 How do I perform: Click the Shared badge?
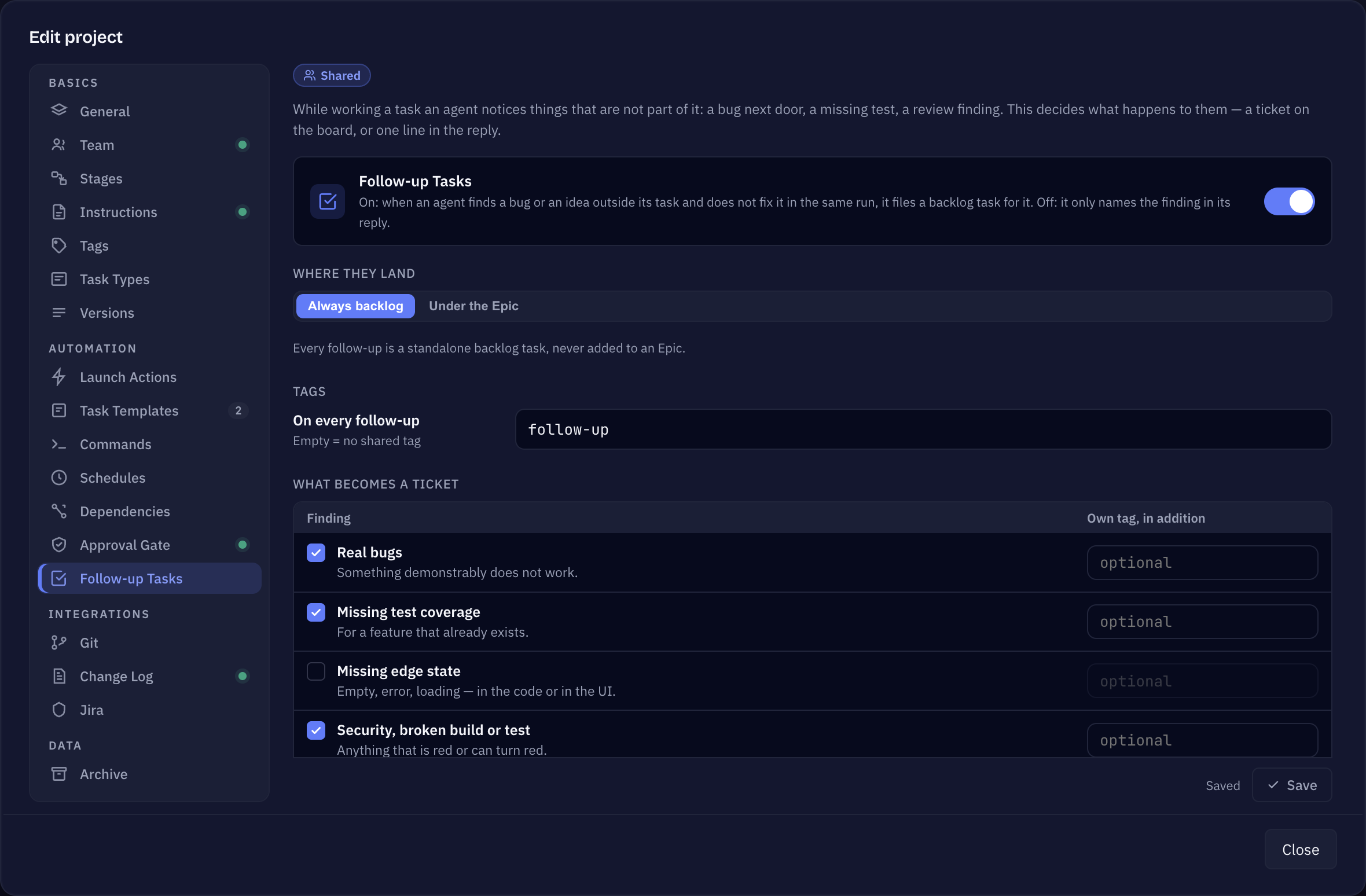(x=332, y=75)
